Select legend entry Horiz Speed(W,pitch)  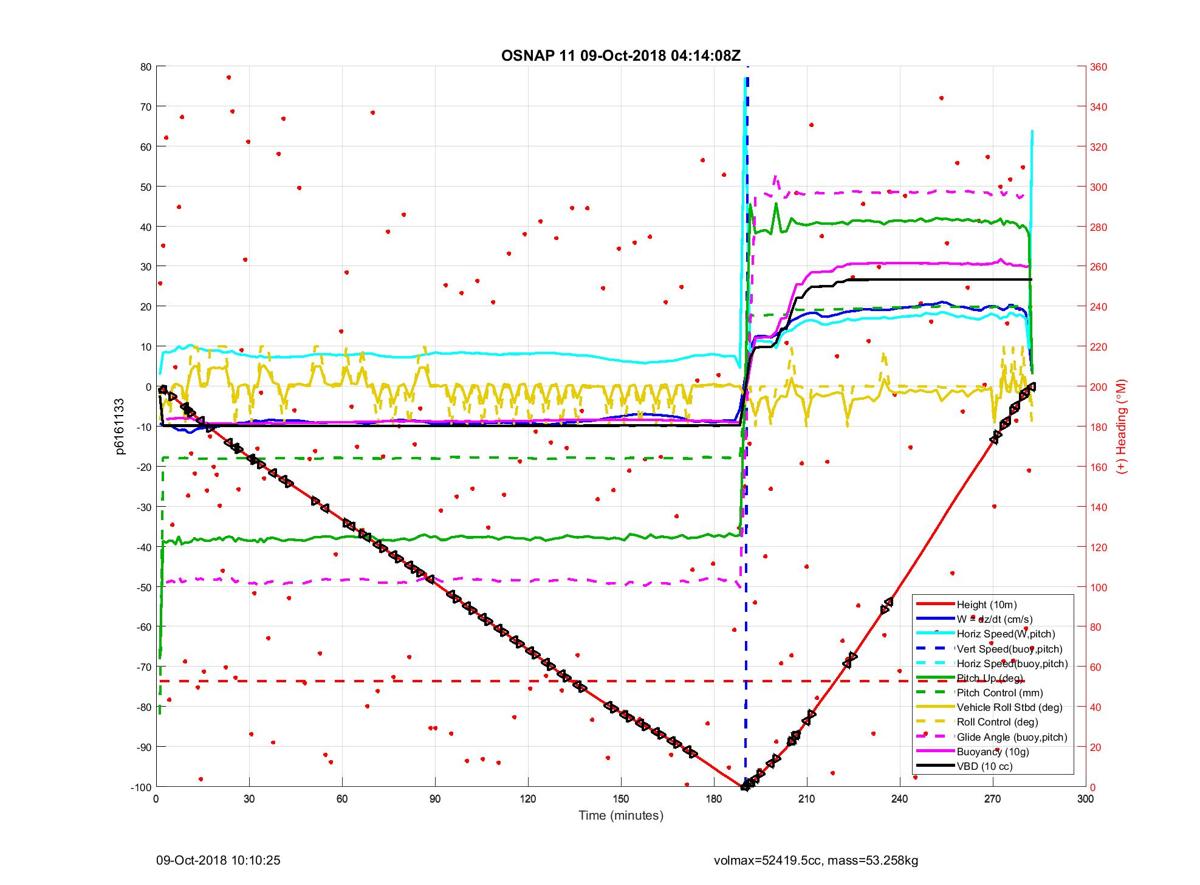coord(1005,633)
